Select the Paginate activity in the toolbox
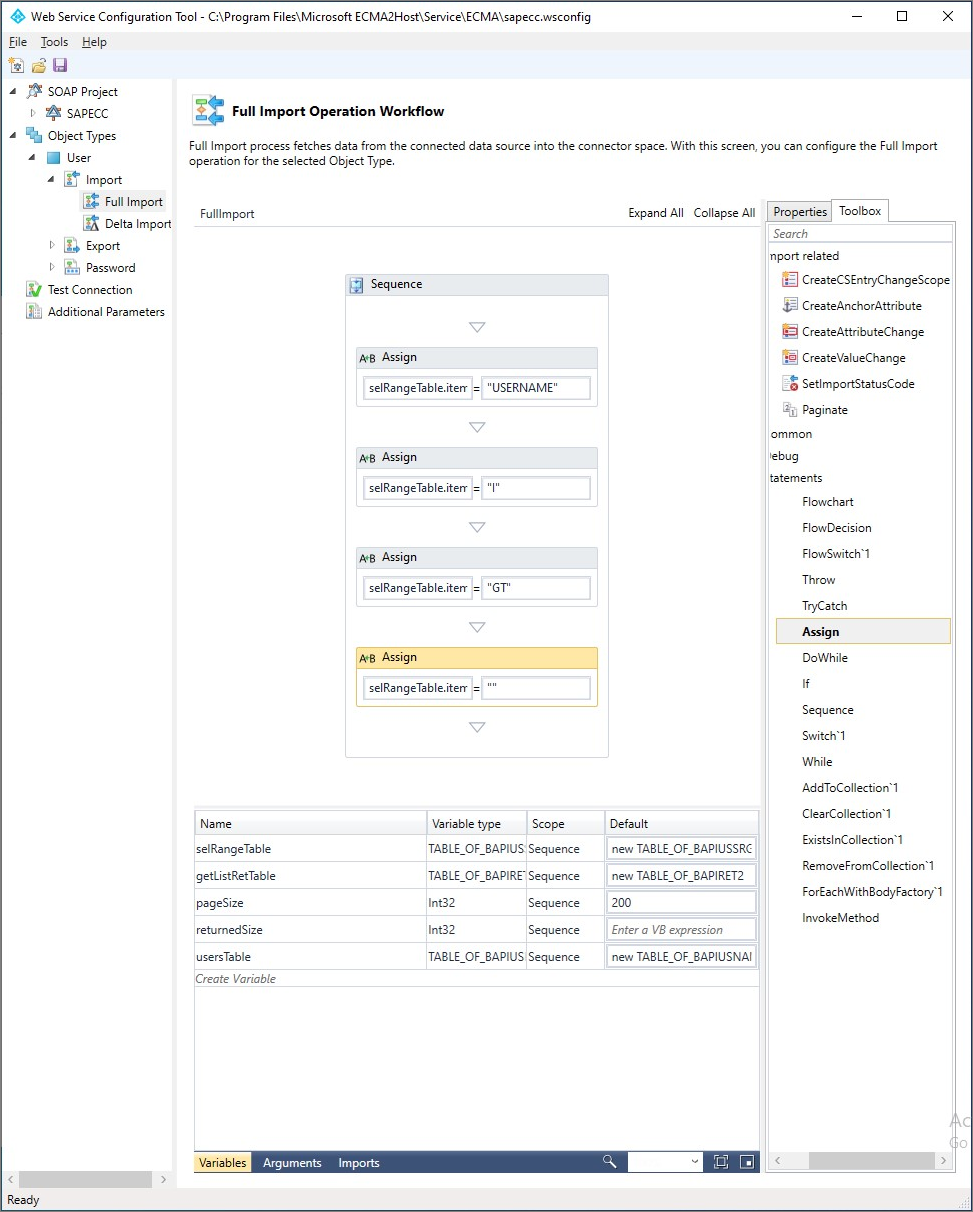Screen dimensions: 973x1212 point(824,410)
